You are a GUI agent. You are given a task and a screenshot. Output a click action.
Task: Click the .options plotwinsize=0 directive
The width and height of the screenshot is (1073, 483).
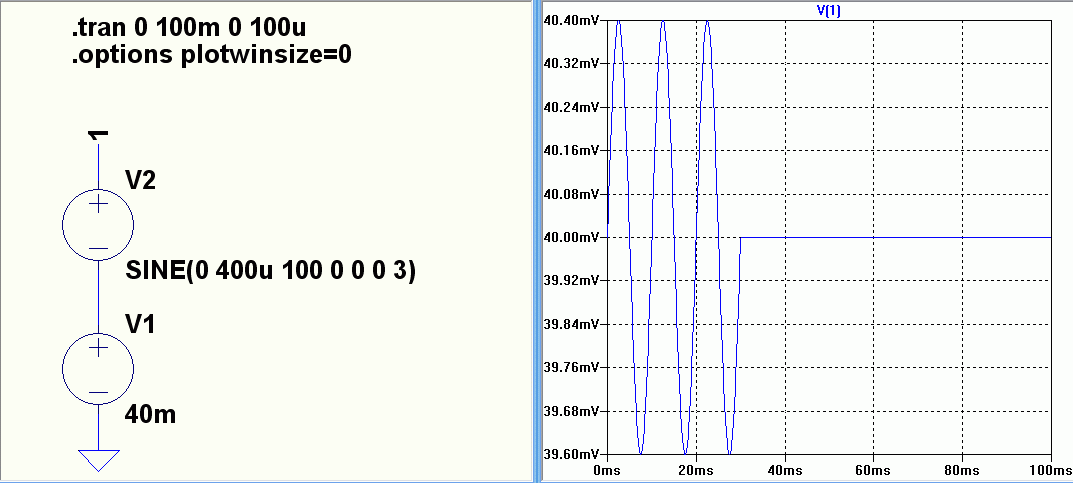pyautogui.click(x=211, y=56)
